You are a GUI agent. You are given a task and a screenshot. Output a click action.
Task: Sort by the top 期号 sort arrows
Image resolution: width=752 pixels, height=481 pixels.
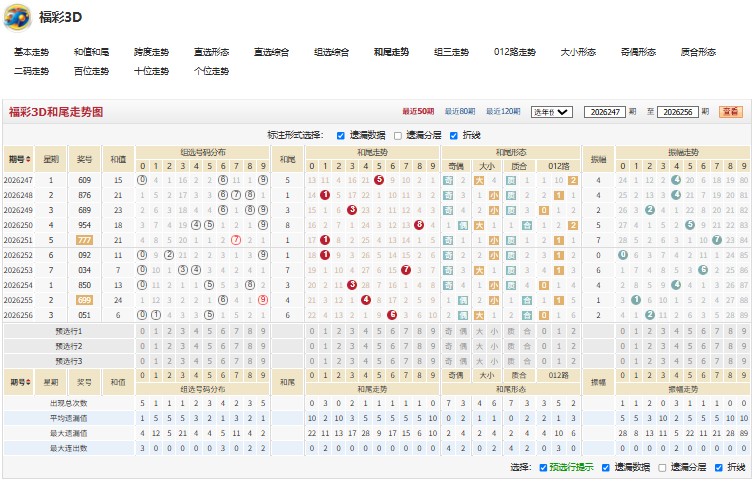28,159
